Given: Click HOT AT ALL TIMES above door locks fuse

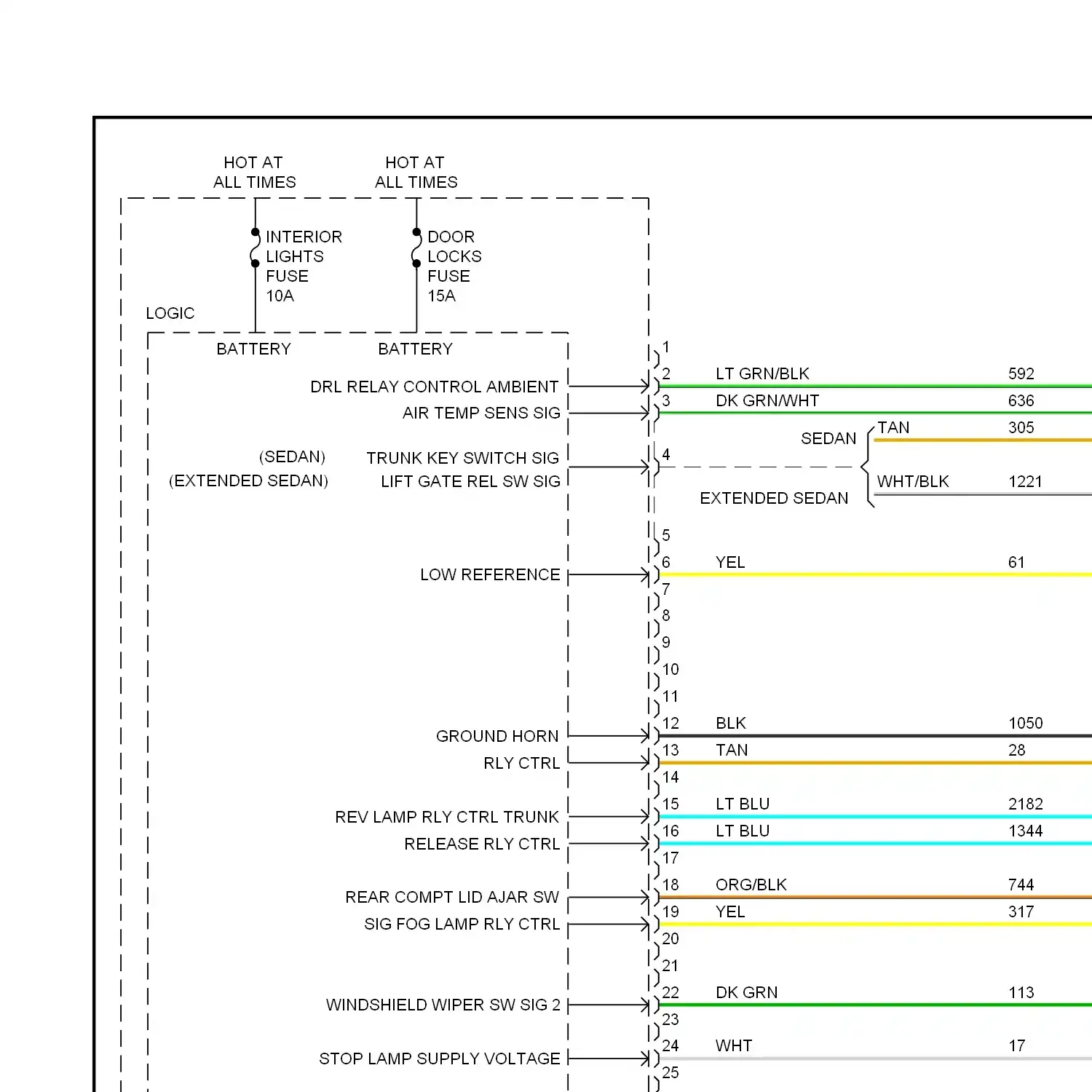Looking at the screenshot, I should click(x=416, y=173).
